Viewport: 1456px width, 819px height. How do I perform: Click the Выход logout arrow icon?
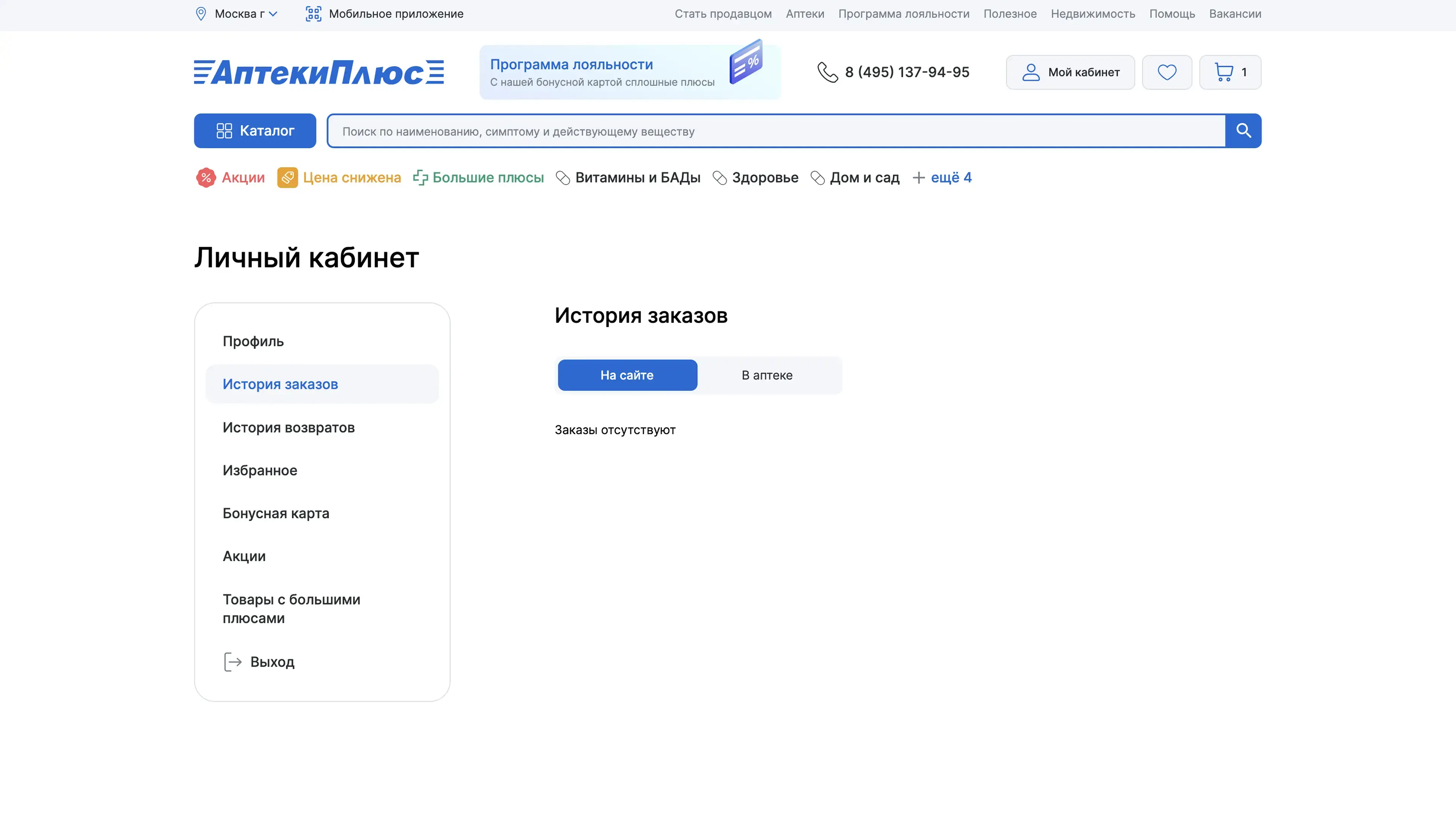(232, 662)
